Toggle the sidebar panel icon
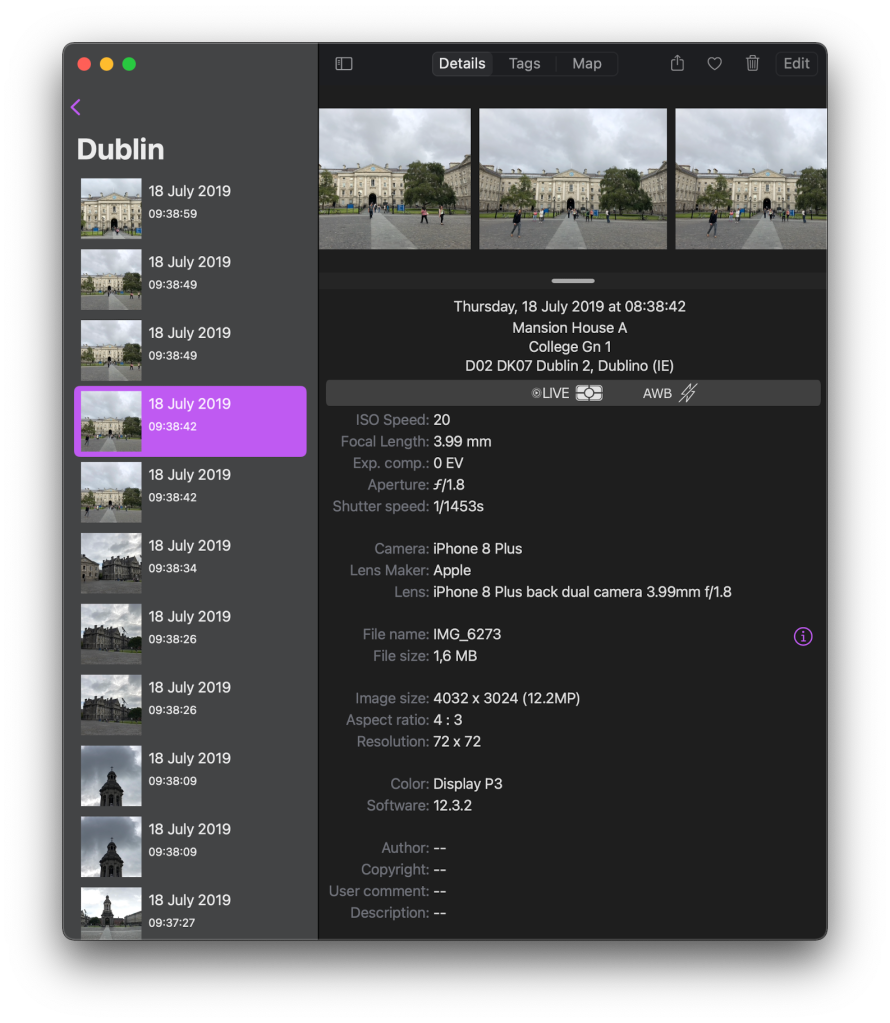This screenshot has width=890, height=1023. coord(344,63)
